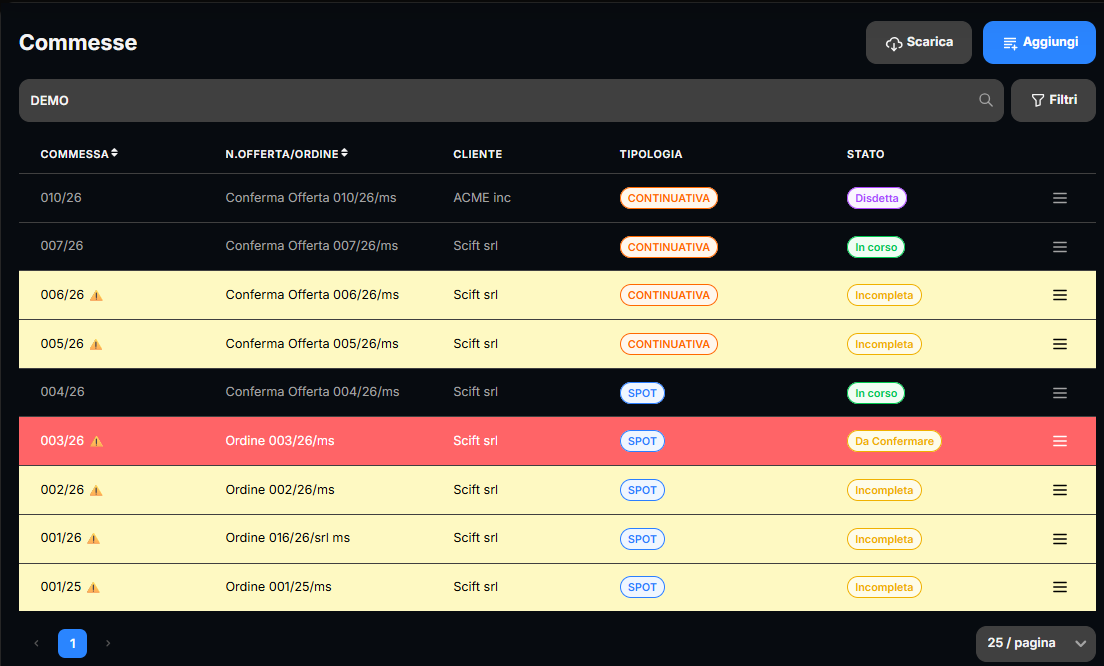Focus the search field containing DEMO
The height and width of the screenshot is (666, 1104).
[x=511, y=100]
